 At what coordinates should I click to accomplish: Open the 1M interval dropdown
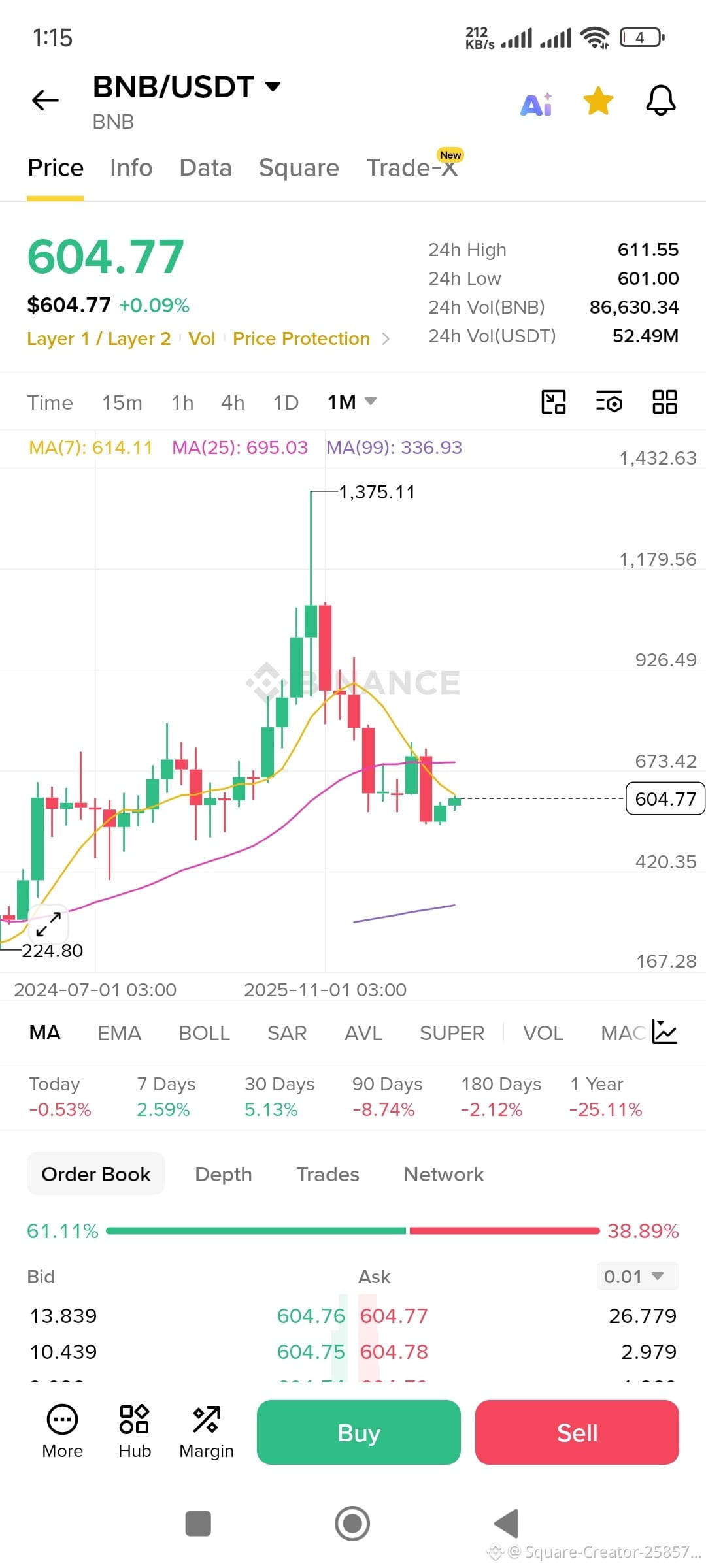[x=352, y=402]
